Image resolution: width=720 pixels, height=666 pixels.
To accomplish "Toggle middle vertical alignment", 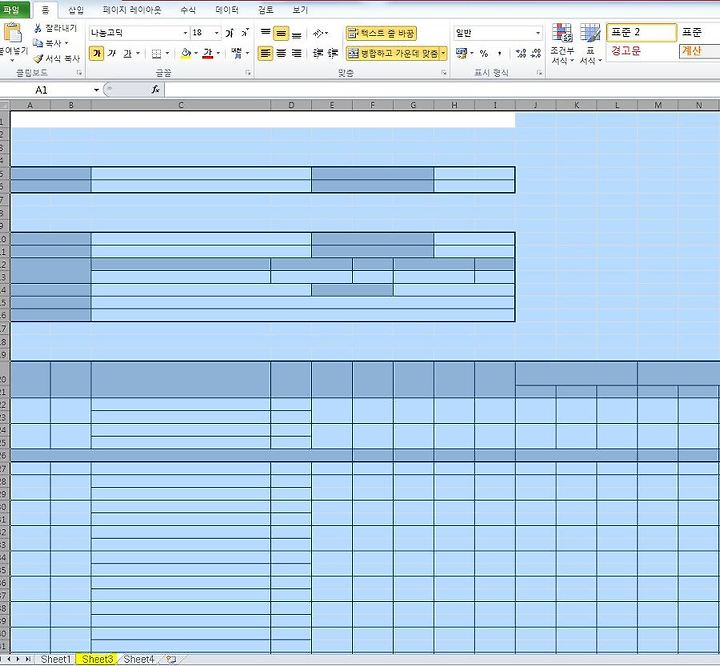I will [281, 33].
